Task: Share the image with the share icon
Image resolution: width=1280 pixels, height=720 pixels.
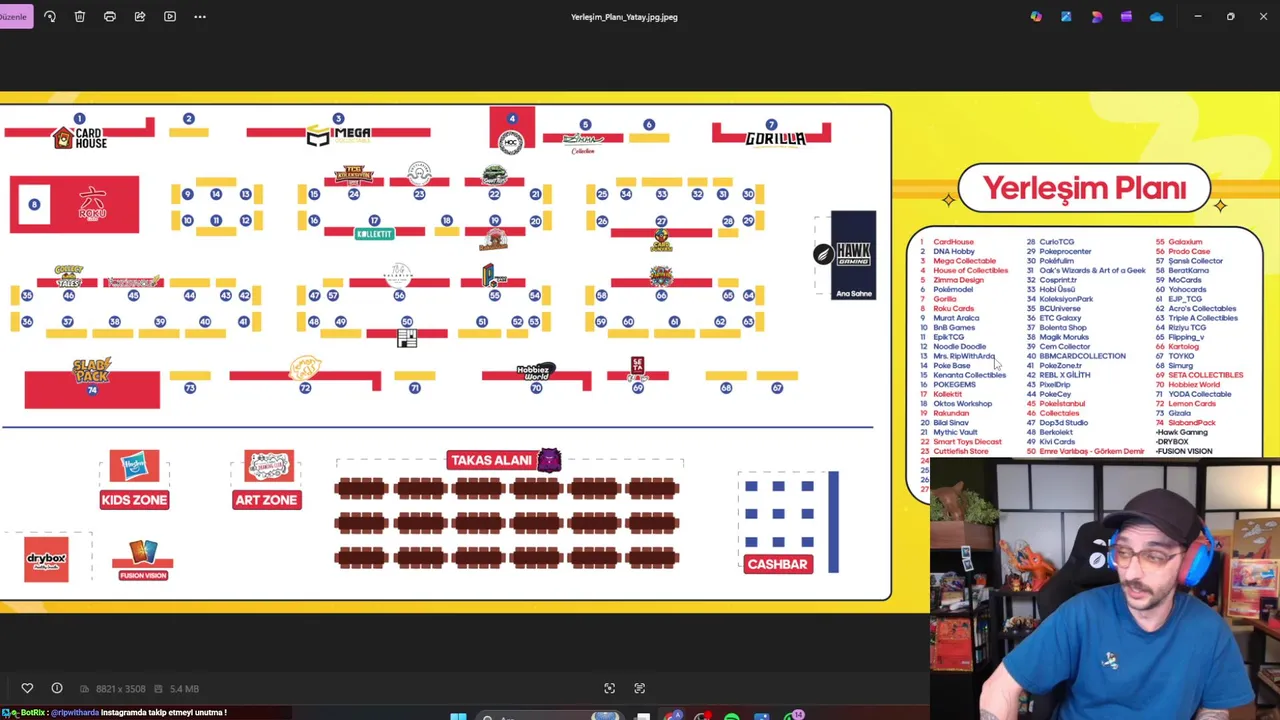Action: pos(140,16)
